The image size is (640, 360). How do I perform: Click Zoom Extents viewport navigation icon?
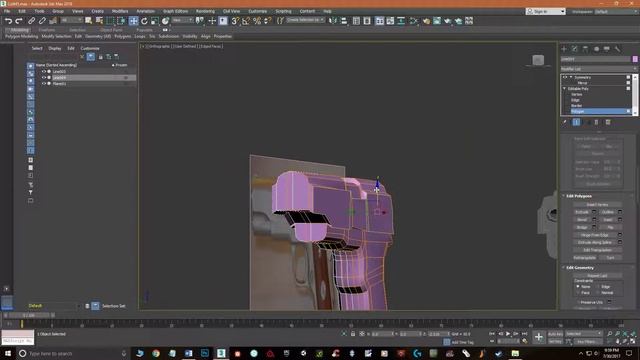[x=625, y=334]
